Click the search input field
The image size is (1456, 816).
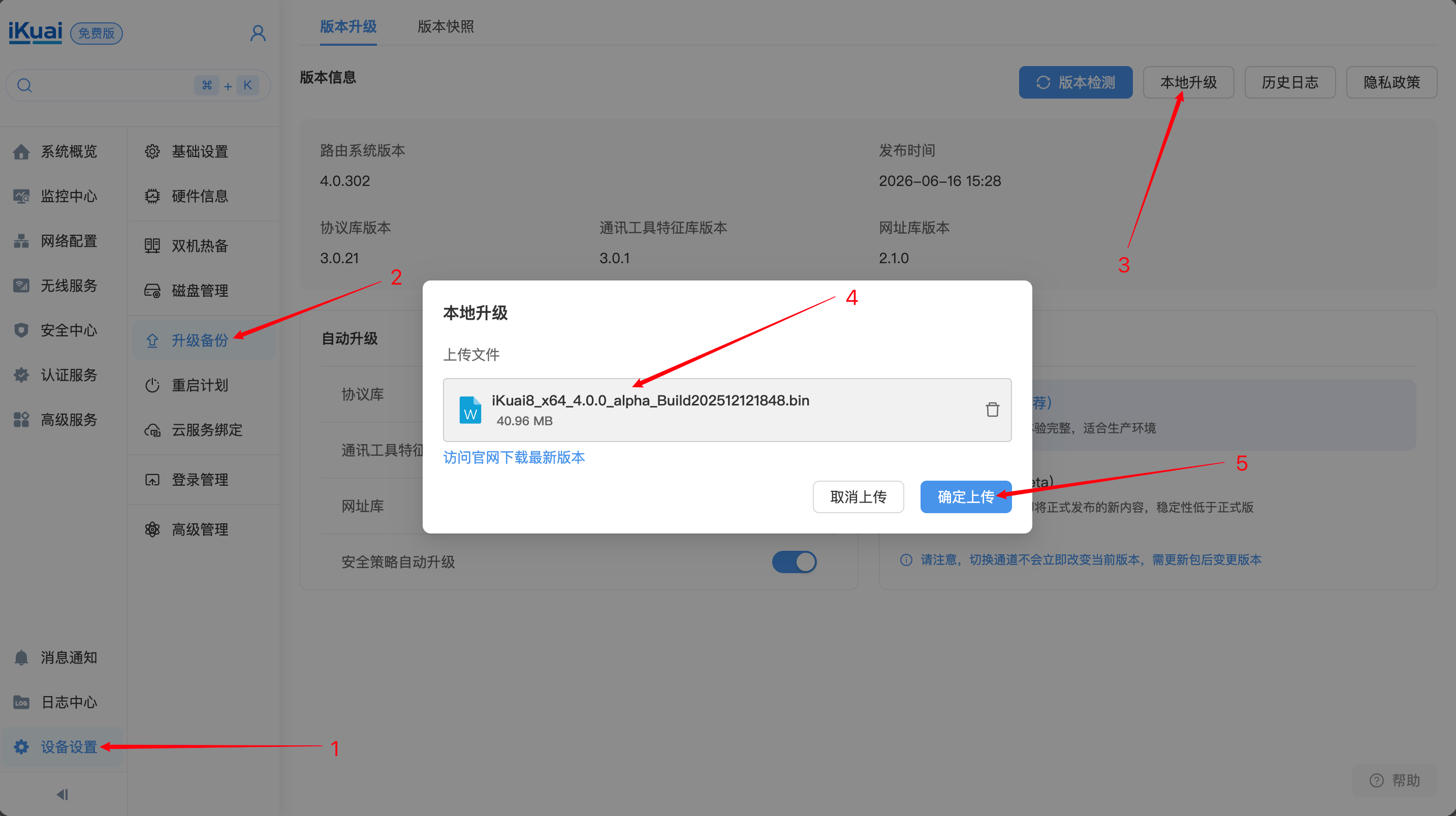(139, 85)
